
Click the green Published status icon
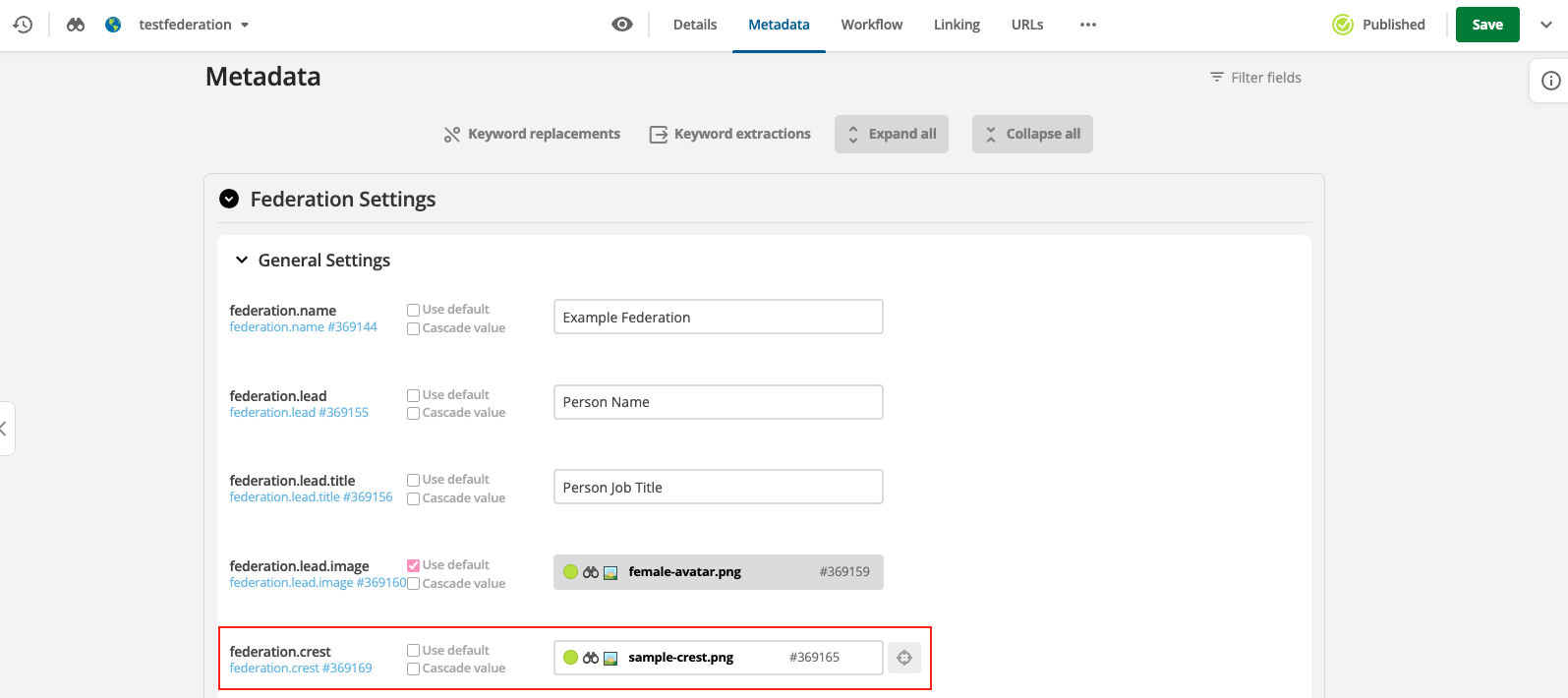(x=1343, y=25)
